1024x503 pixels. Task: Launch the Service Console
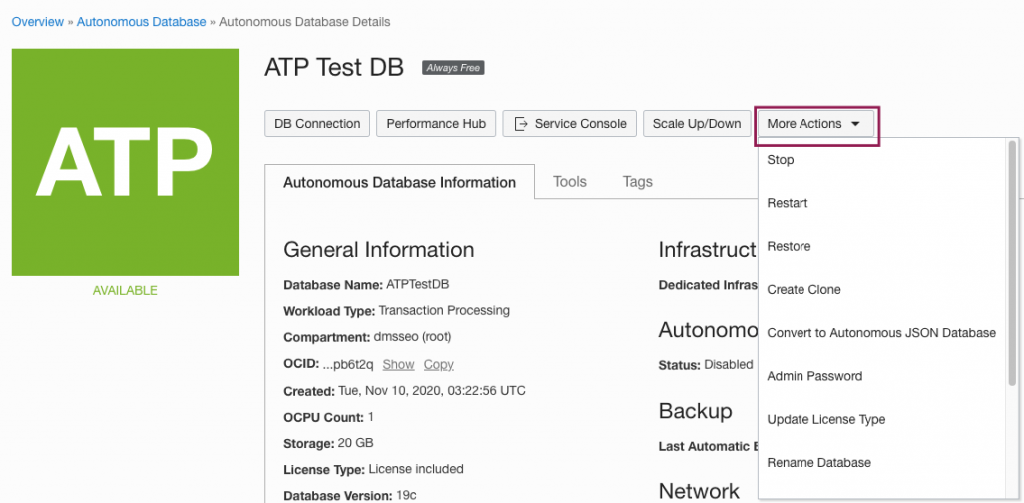coord(569,123)
